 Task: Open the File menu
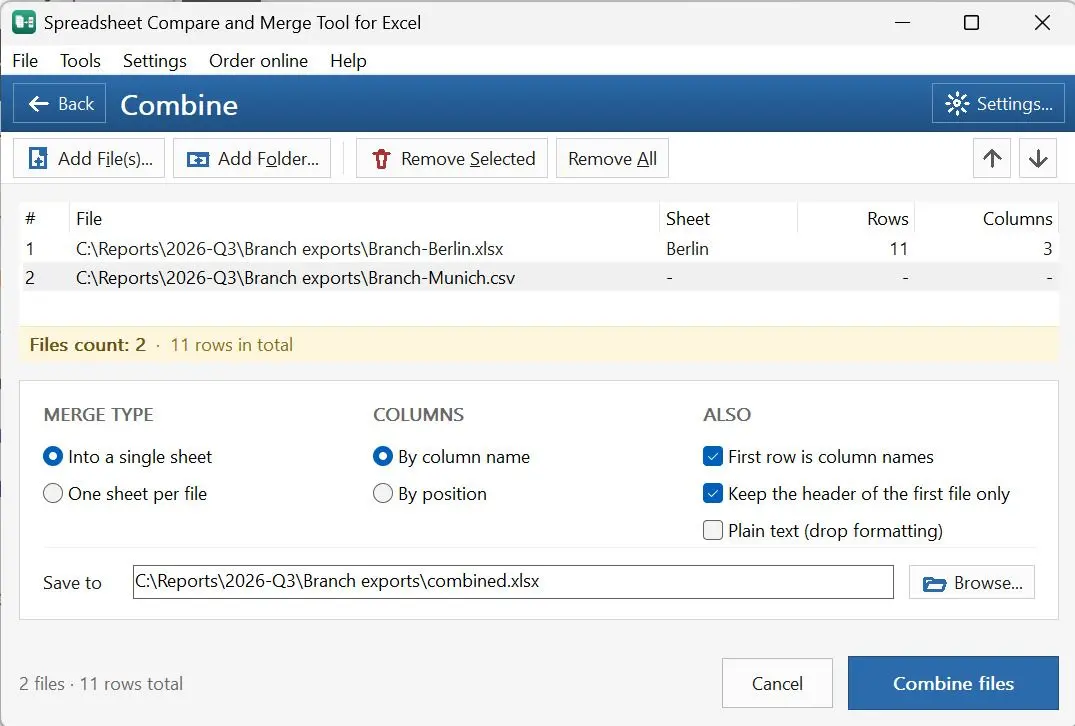[x=25, y=61]
